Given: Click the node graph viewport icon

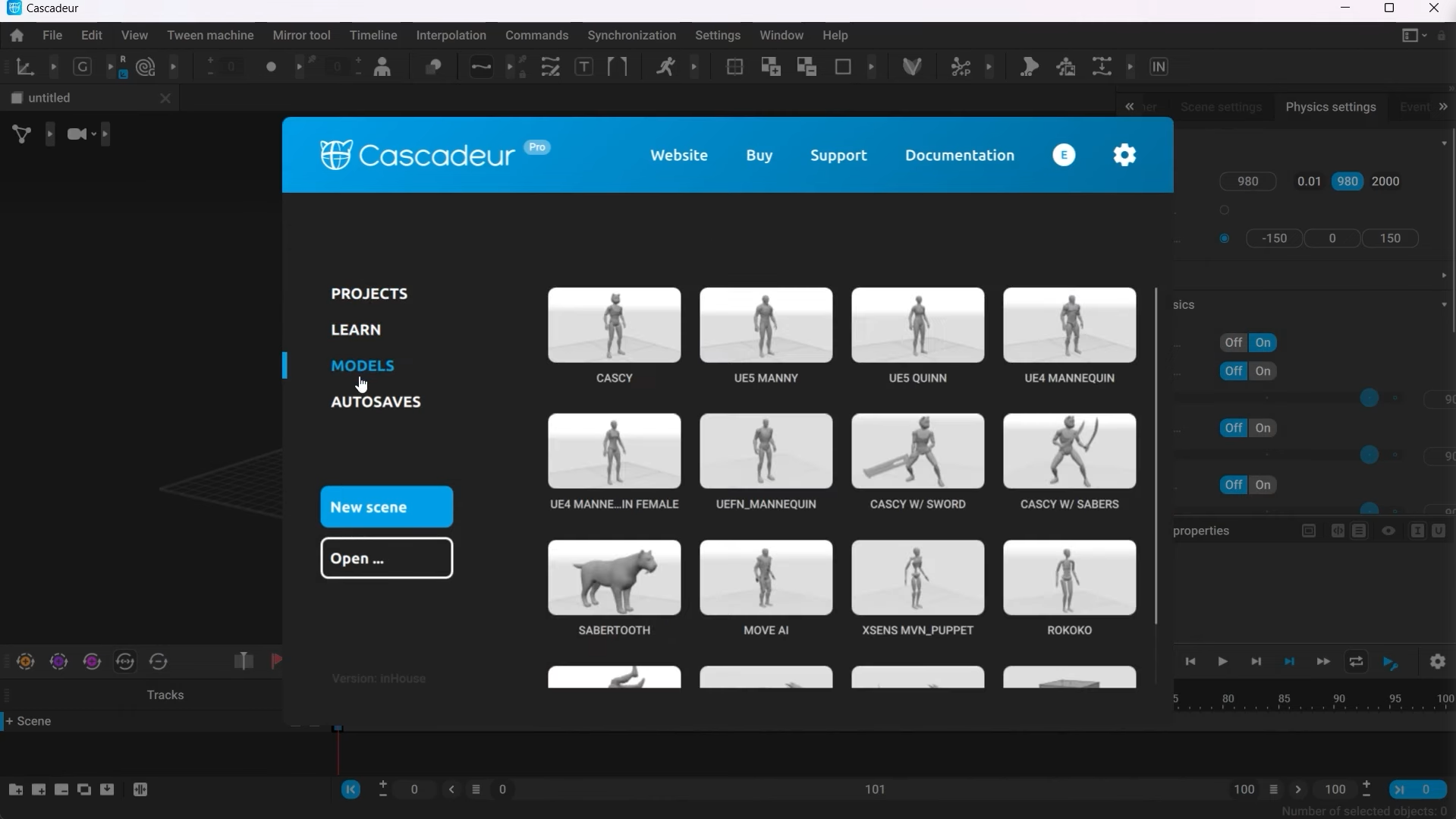Looking at the screenshot, I should (x=22, y=134).
